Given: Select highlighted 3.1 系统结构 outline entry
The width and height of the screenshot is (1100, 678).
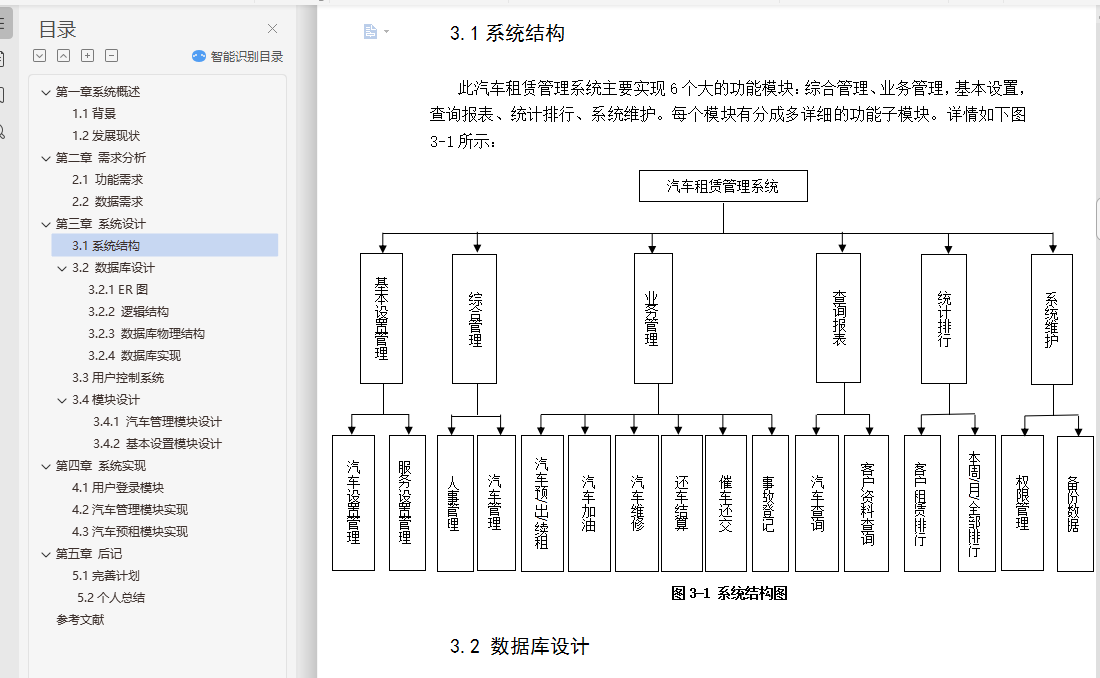Looking at the screenshot, I should click(x=165, y=245).
